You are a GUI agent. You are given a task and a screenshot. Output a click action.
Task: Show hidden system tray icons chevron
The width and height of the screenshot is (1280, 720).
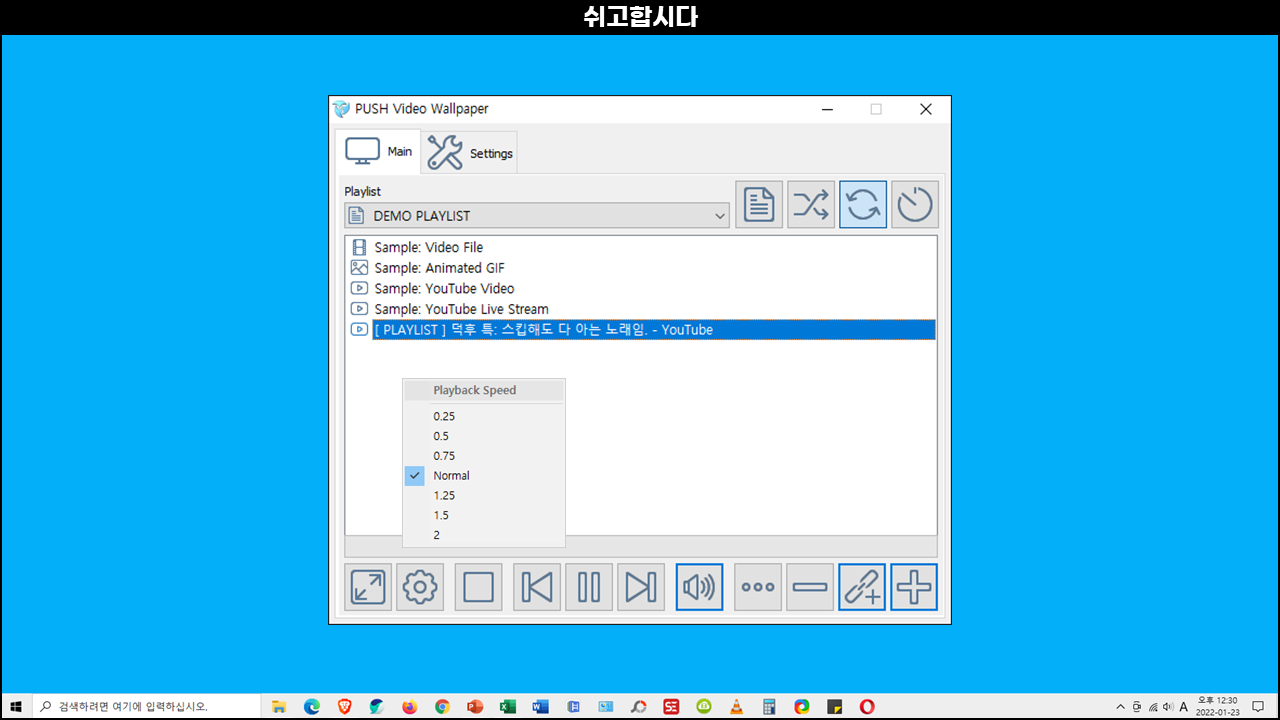click(1120, 706)
